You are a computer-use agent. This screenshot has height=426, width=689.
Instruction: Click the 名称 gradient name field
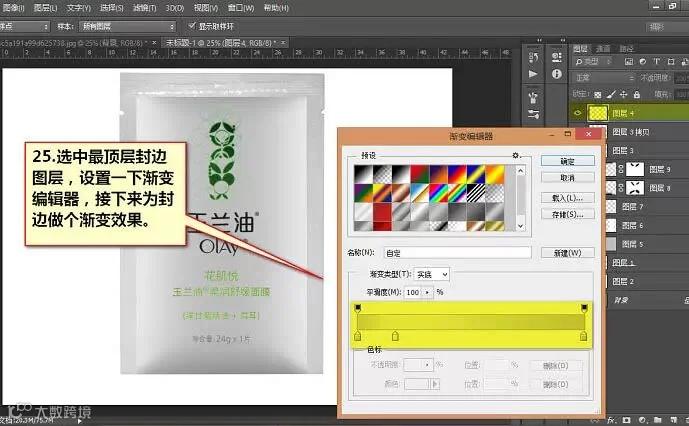[457, 253]
